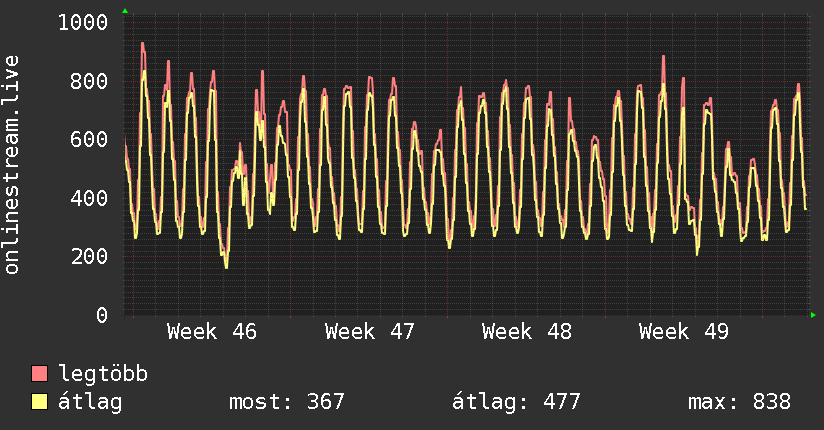Click the 400 y-axis tick label
The width and height of the screenshot is (824, 430).
[89, 198]
